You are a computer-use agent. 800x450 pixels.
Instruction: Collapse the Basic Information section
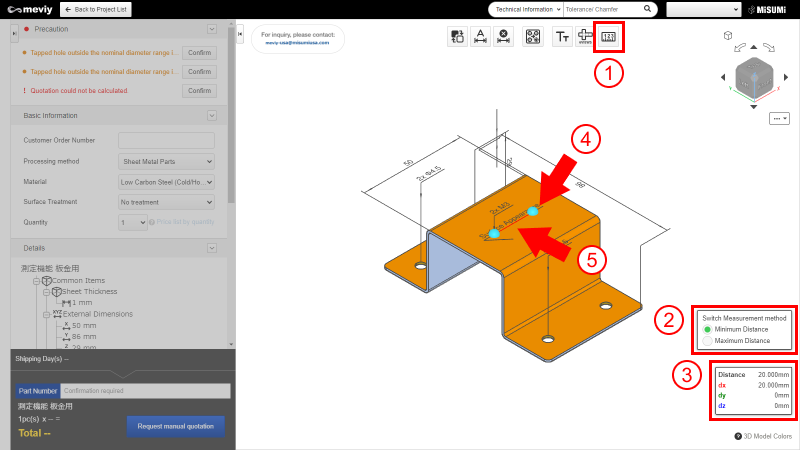click(x=212, y=116)
